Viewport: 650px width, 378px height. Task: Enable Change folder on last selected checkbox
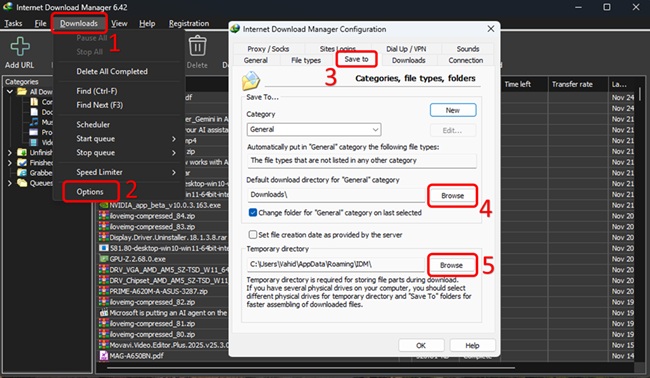252,213
